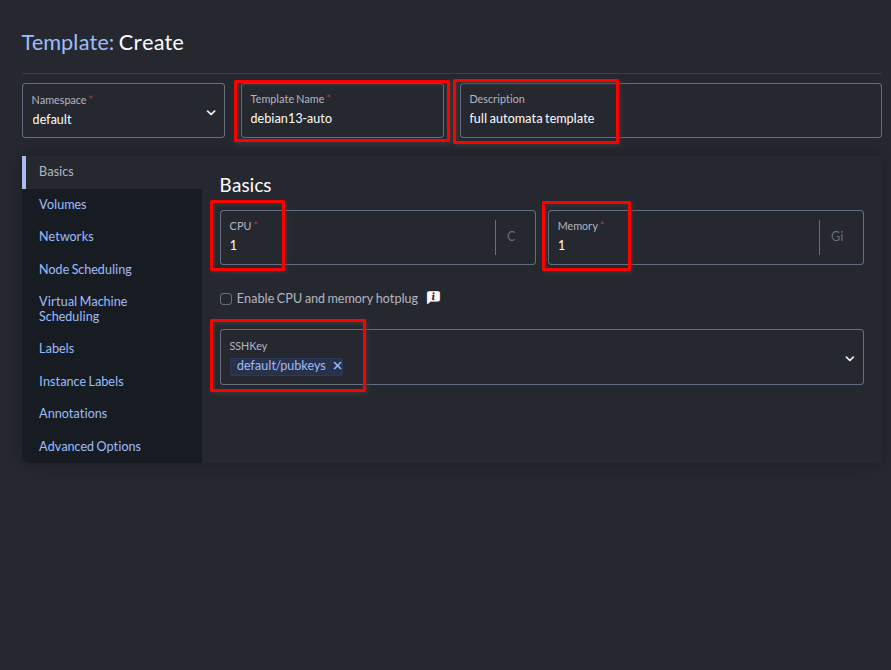The width and height of the screenshot is (891, 670).
Task: Click the hotplug info icon
Action: pyautogui.click(x=434, y=298)
